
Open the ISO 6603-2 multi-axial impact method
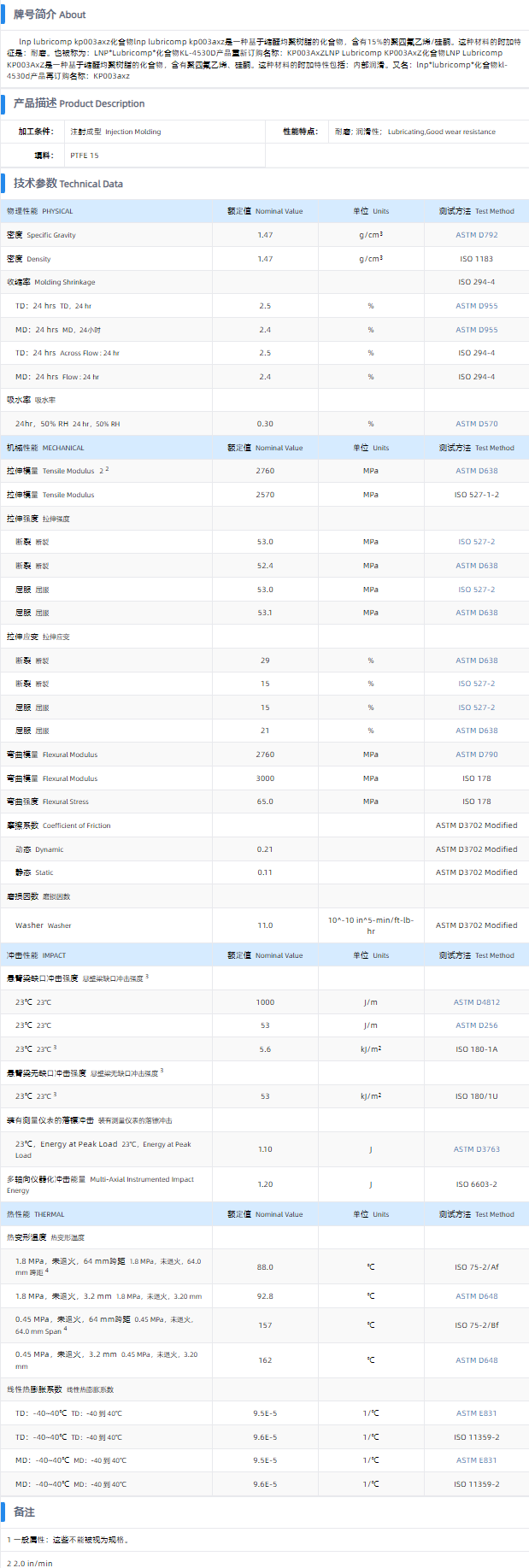pos(476,1184)
